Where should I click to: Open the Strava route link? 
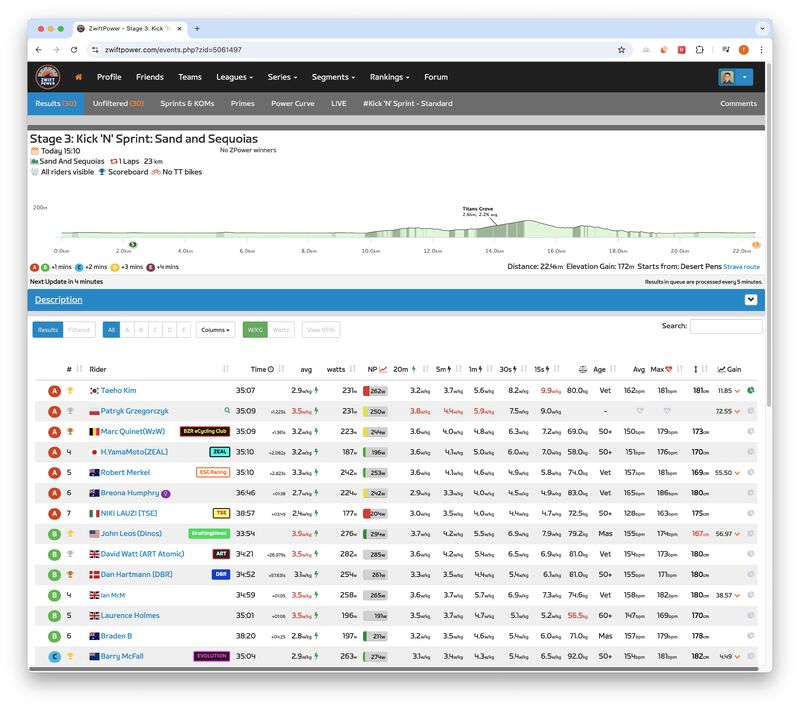point(741,267)
